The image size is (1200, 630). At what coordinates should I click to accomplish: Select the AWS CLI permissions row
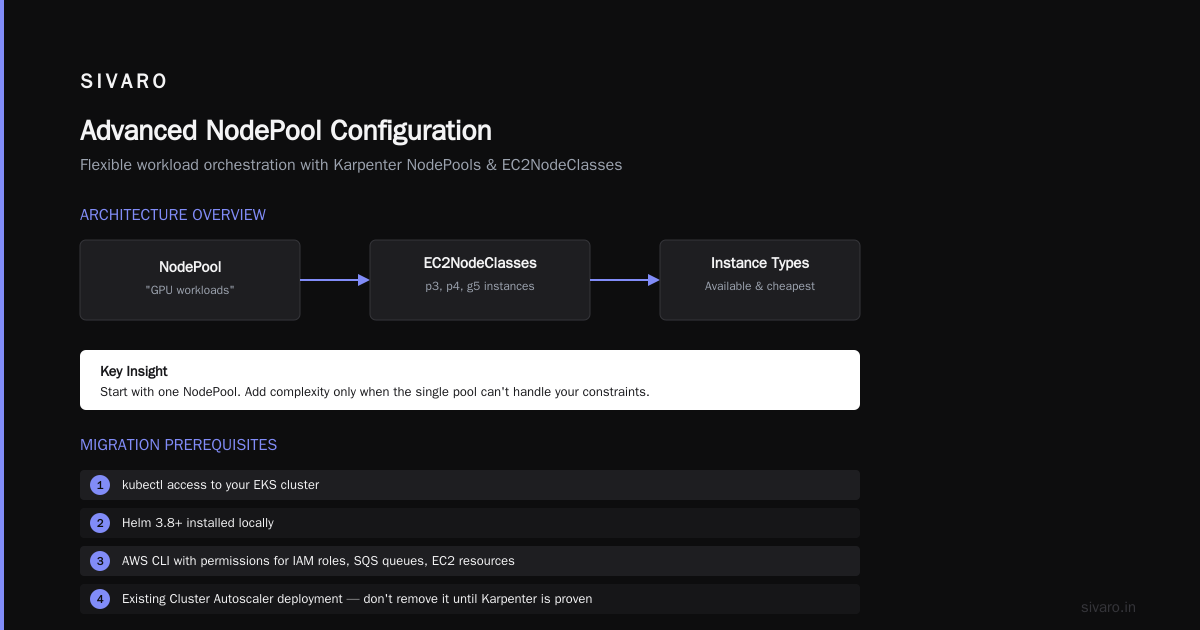470,561
